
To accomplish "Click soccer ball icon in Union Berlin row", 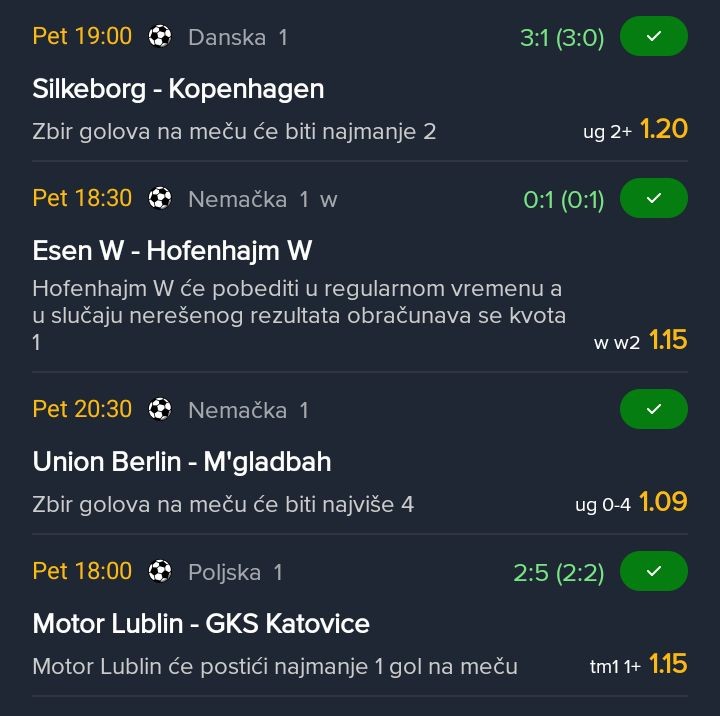I will coord(160,409).
